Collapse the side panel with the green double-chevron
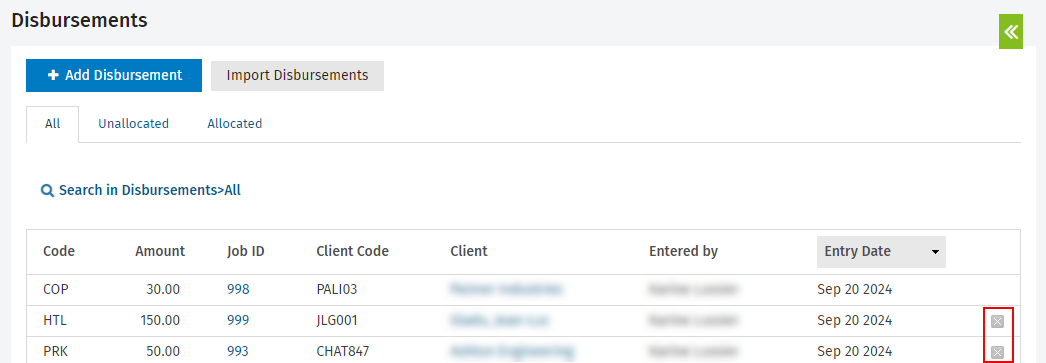 tap(1011, 31)
